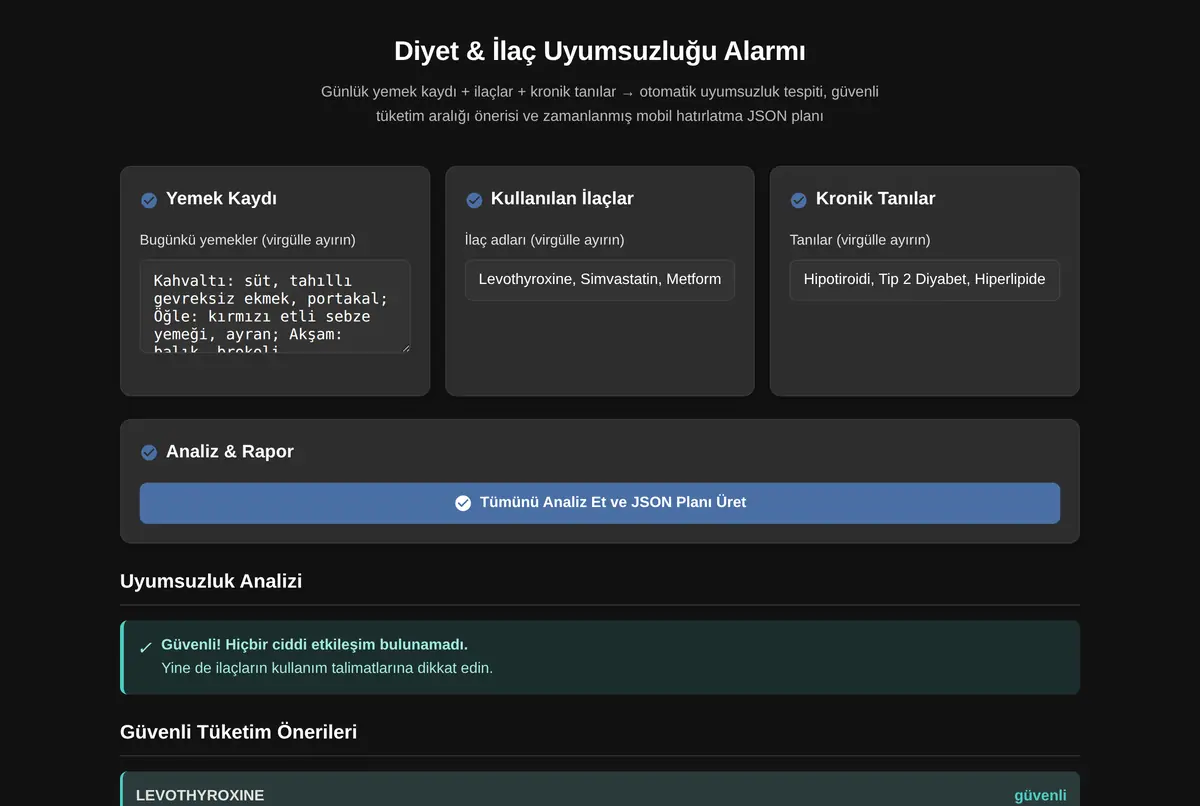
Task: Click the güvenli status on the LEVOTHYROXINE card
Action: pos(1040,796)
